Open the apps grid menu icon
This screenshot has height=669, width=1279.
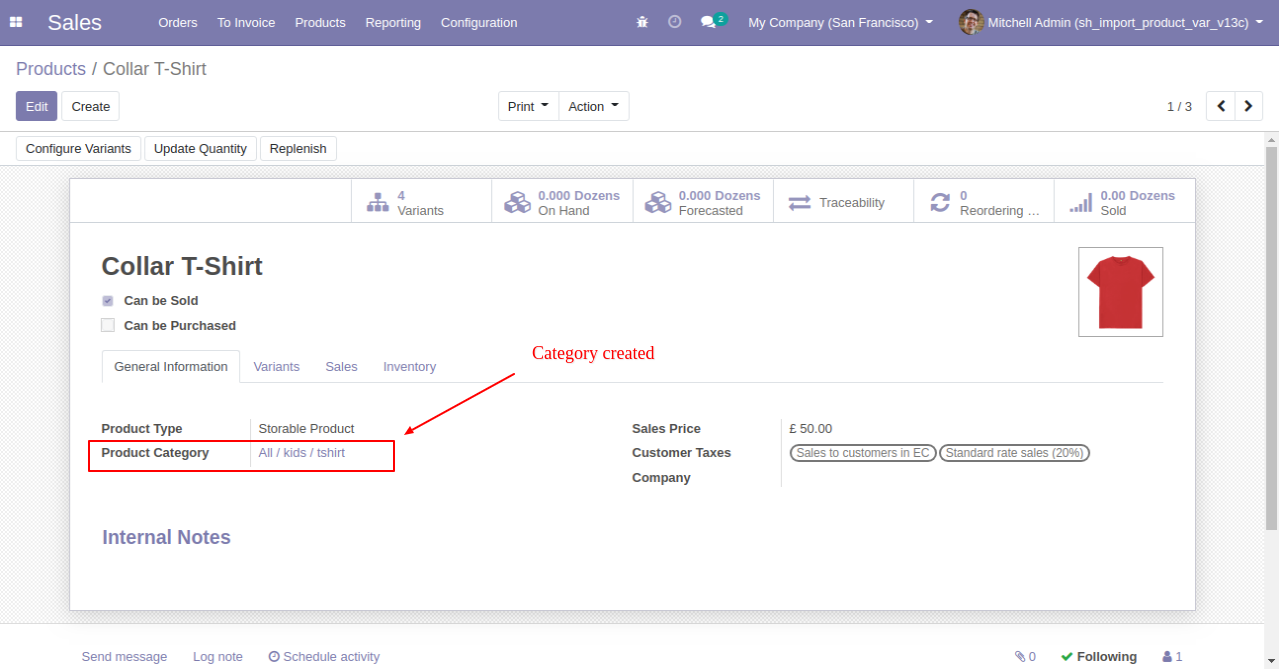[x=16, y=22]
